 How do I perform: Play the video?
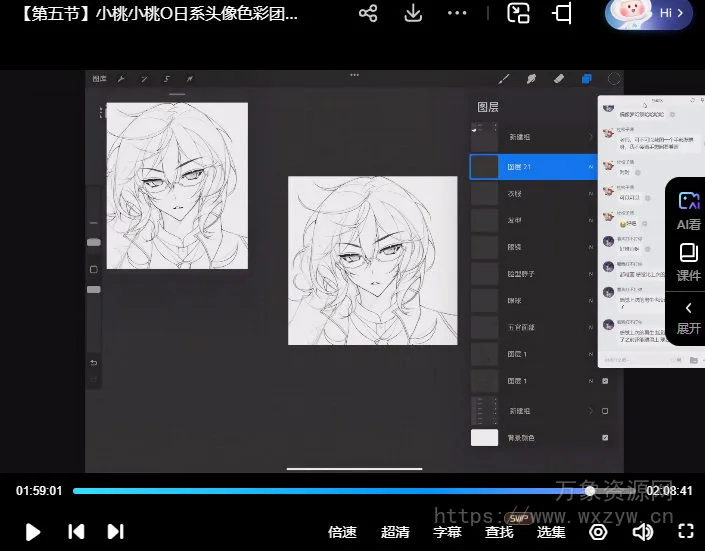pos(32,532)
